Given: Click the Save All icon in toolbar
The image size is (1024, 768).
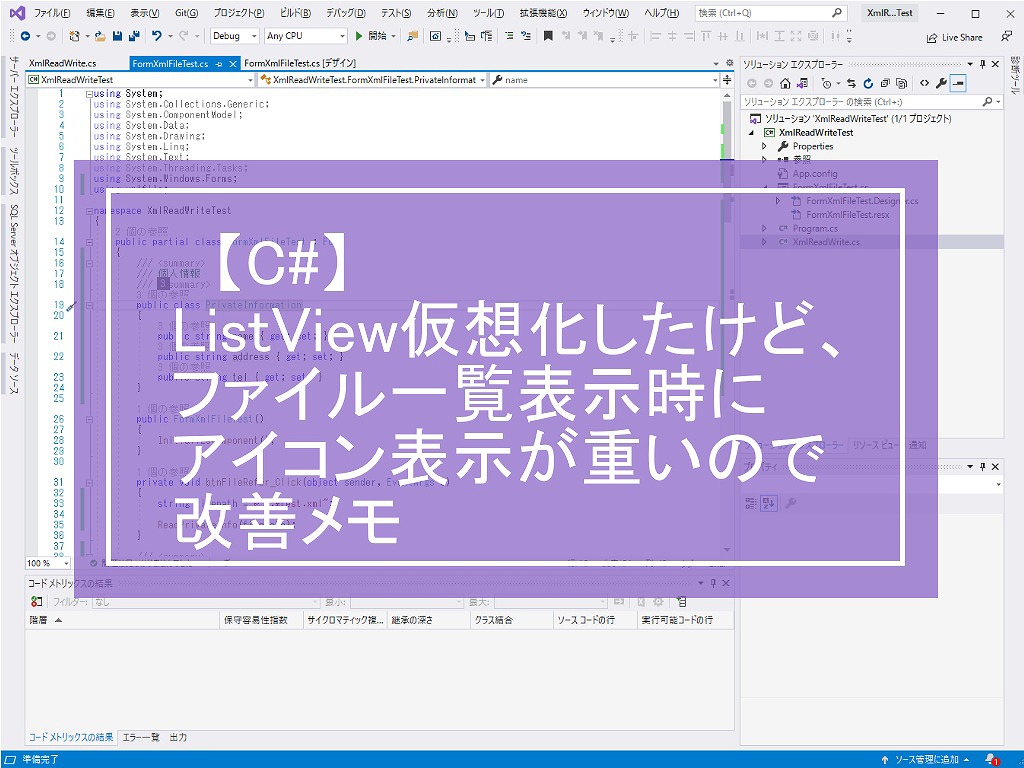Looking at the screenshot, I should [x=133, y=36].
